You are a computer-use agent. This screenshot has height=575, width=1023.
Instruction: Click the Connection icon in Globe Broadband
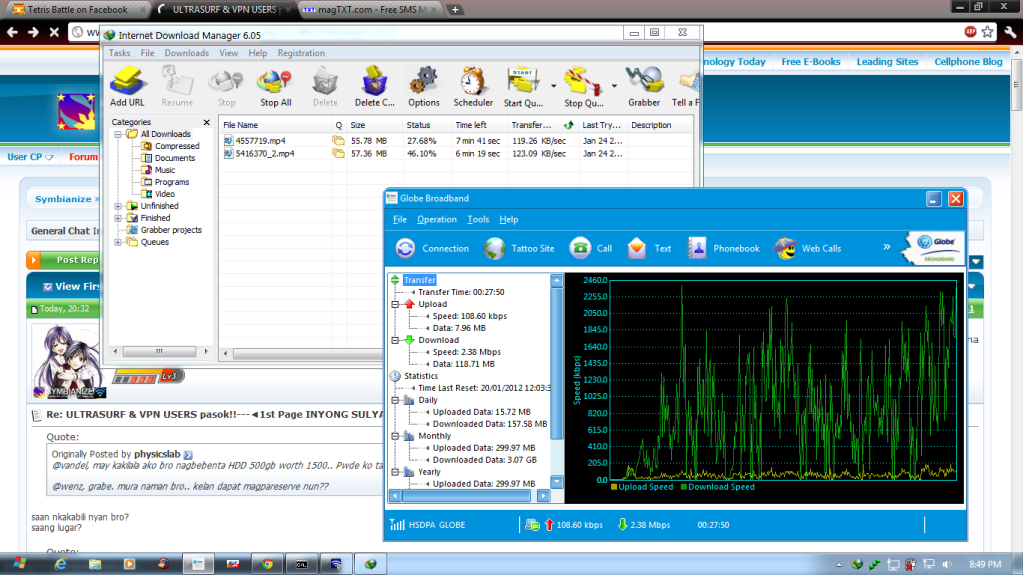pyautogui.click(x=405, y=248)
